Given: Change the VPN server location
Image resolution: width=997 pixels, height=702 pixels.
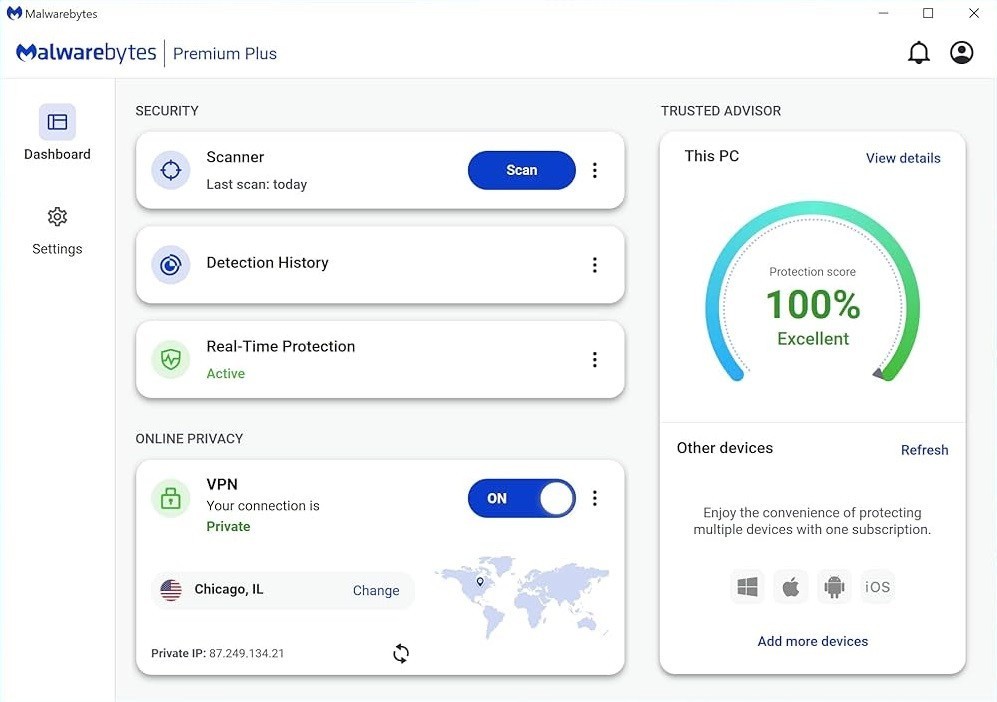Looking at the screenshot, I should point(376,590).
